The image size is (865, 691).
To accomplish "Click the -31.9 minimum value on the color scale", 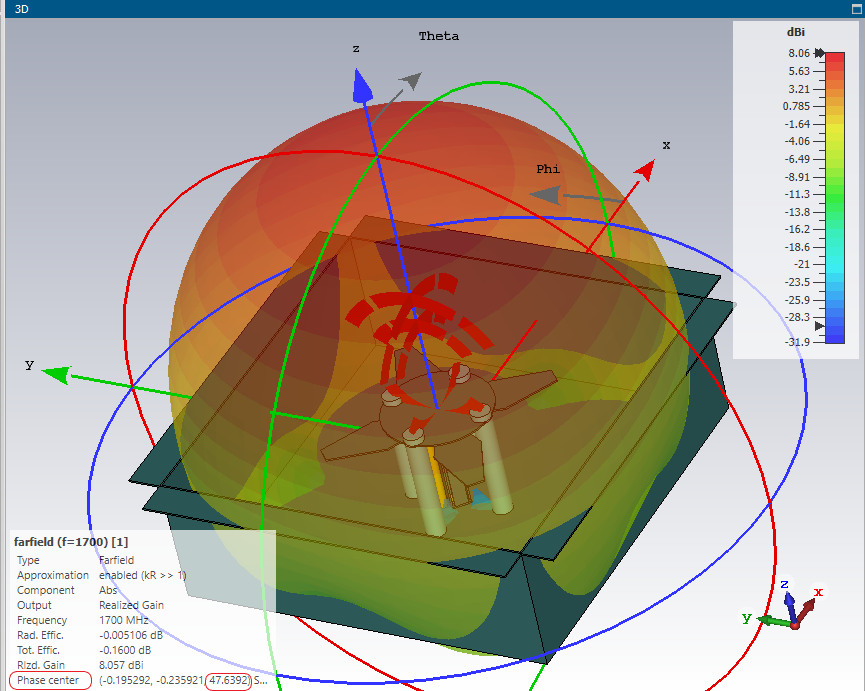I will (797, 342).
